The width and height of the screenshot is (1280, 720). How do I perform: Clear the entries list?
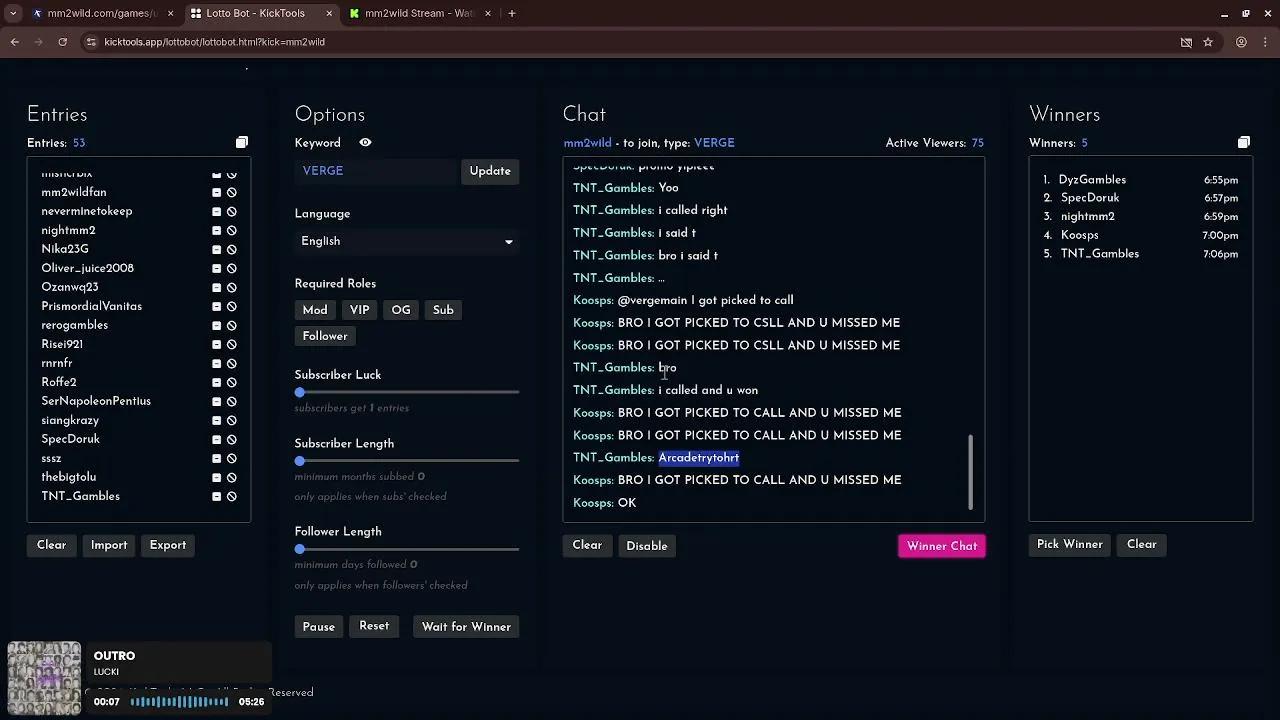point(51,545)
